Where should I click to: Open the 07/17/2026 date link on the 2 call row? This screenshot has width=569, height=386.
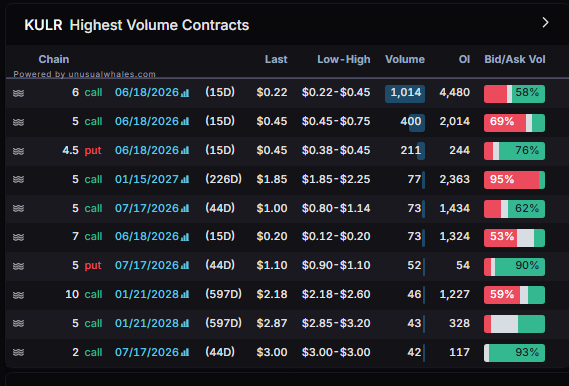click(147, 352)
